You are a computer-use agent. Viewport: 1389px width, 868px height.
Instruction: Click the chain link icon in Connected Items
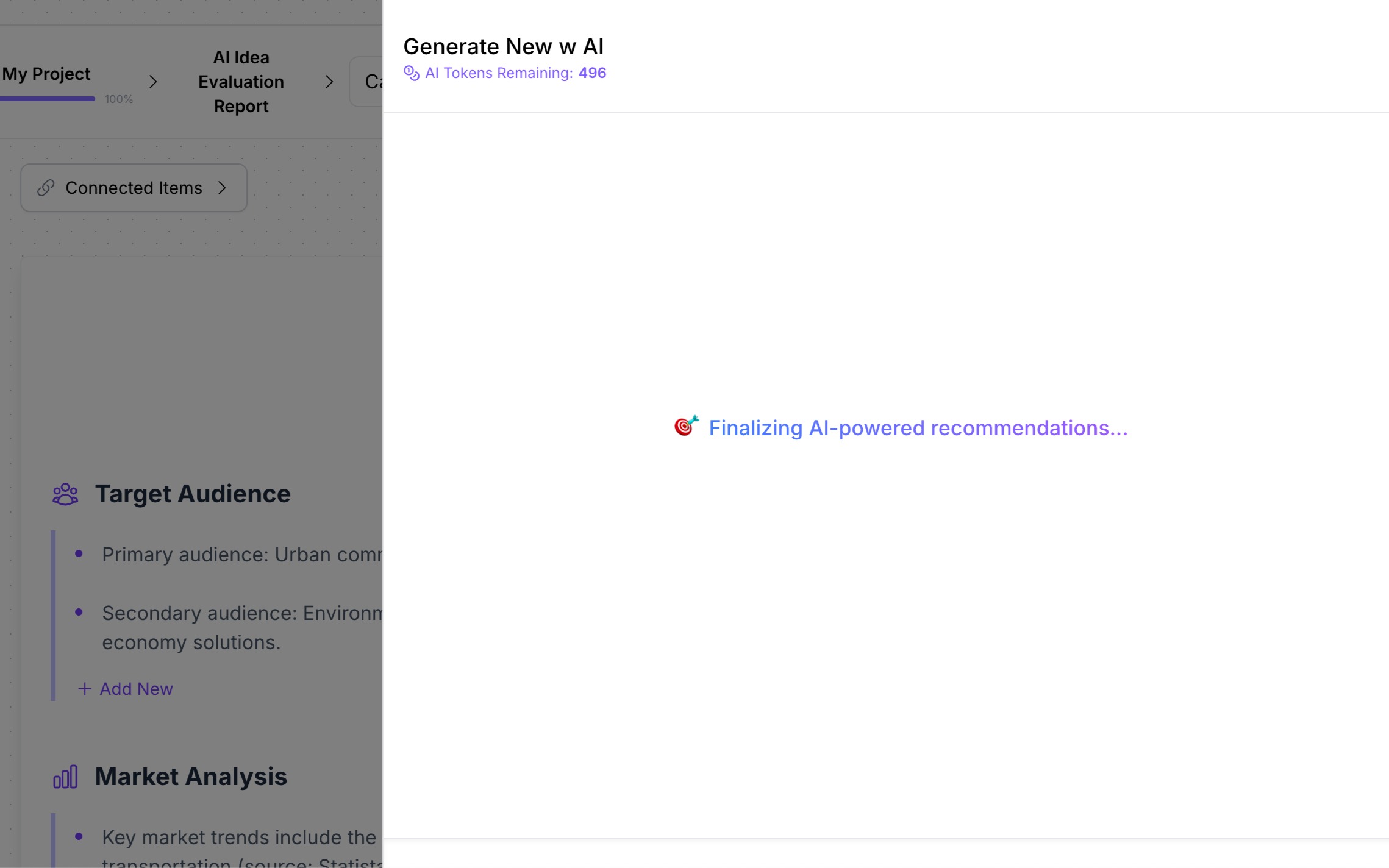pyautogui.click(x=46, y=188)
